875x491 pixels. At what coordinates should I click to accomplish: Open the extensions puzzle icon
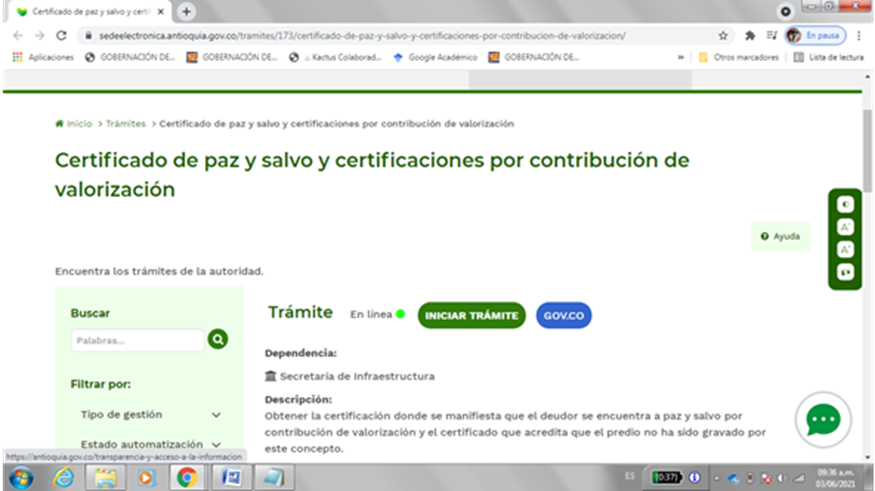750,36
